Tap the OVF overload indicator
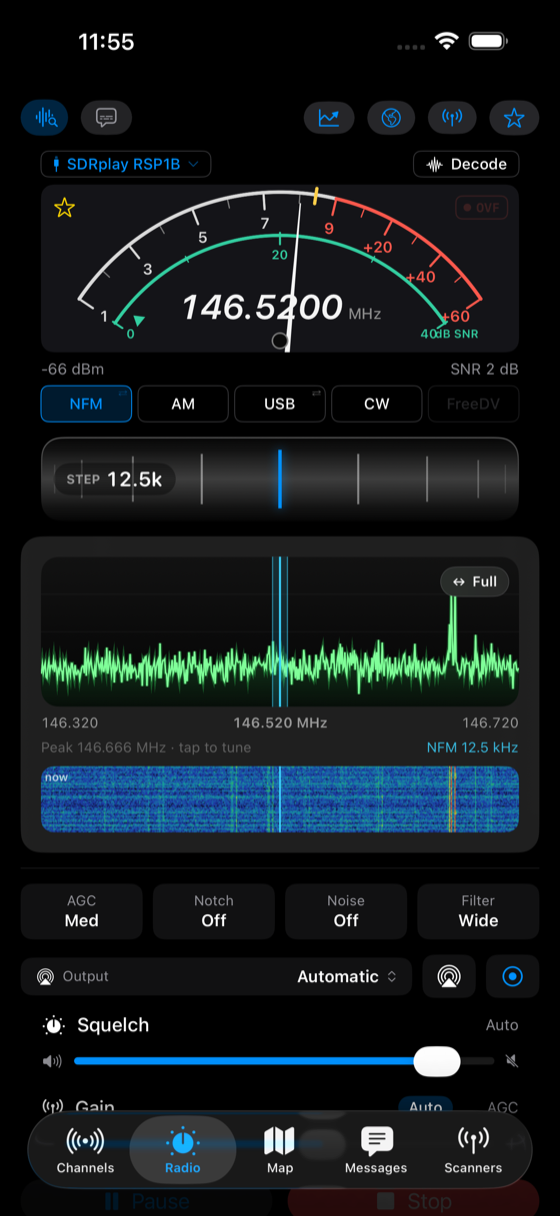 coord(482,208)
